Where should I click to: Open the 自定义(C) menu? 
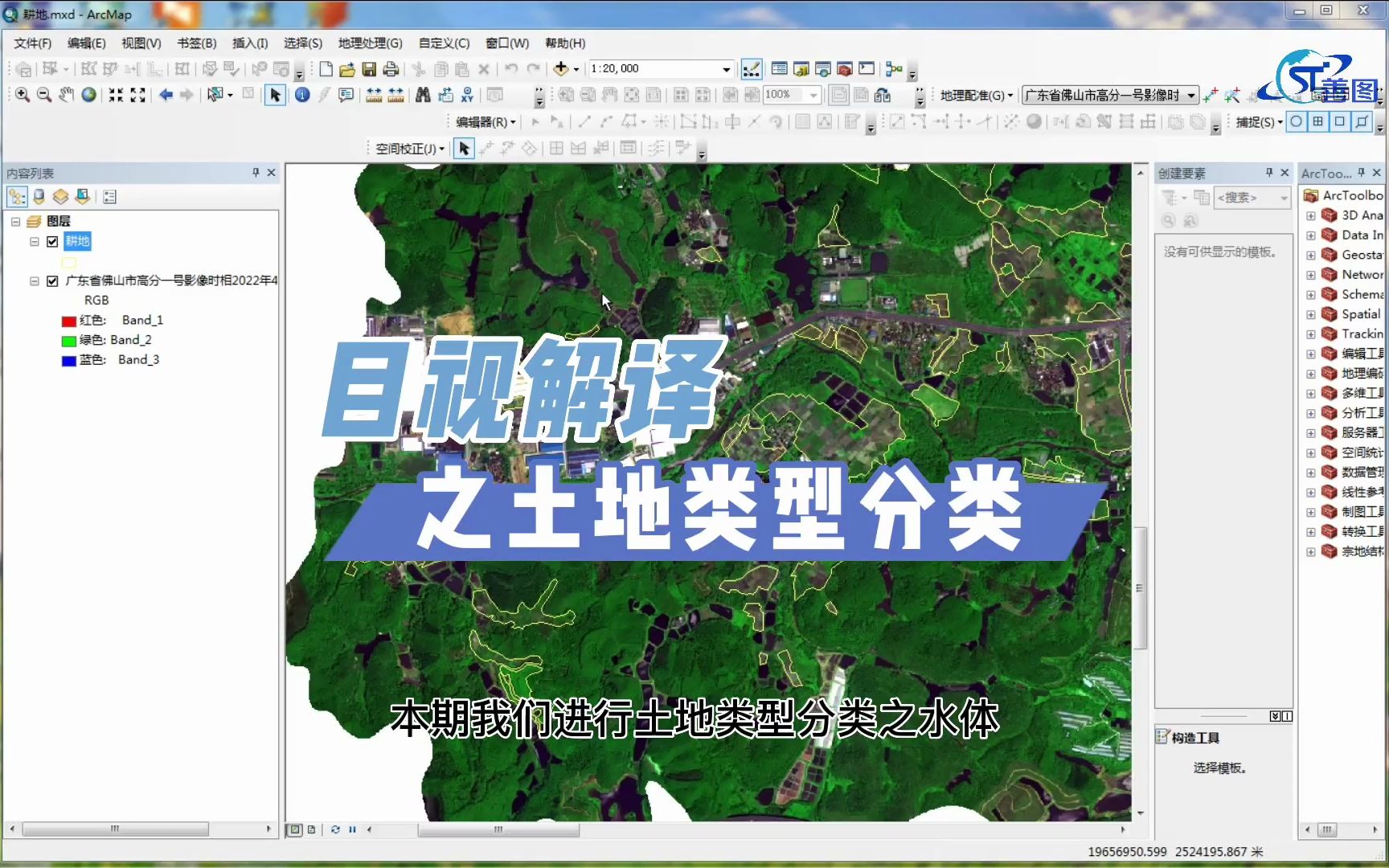[444, 43]
